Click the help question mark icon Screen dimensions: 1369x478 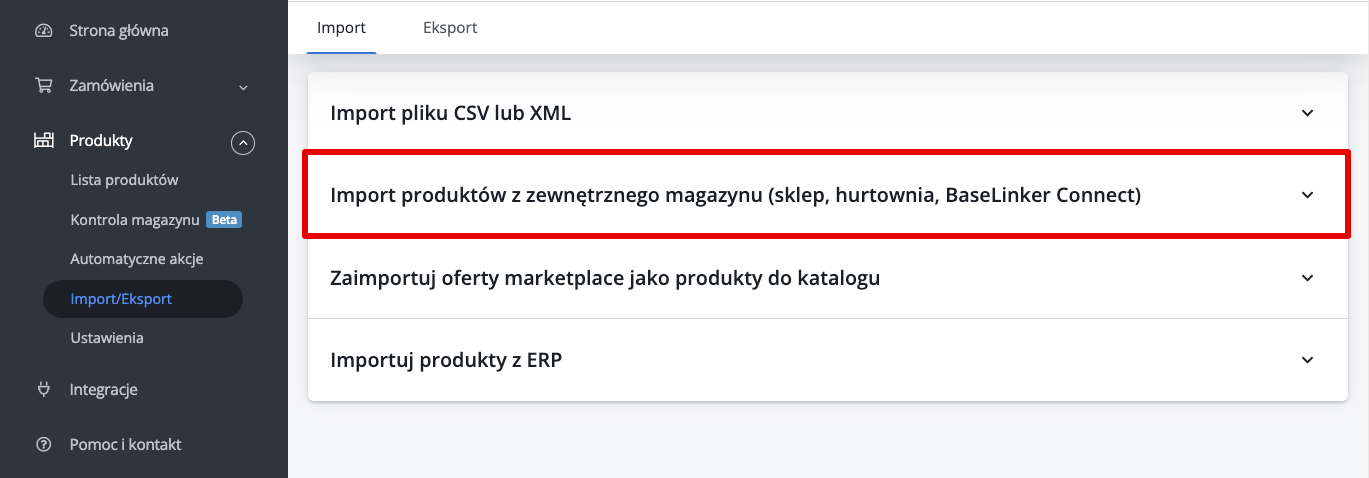43,444
